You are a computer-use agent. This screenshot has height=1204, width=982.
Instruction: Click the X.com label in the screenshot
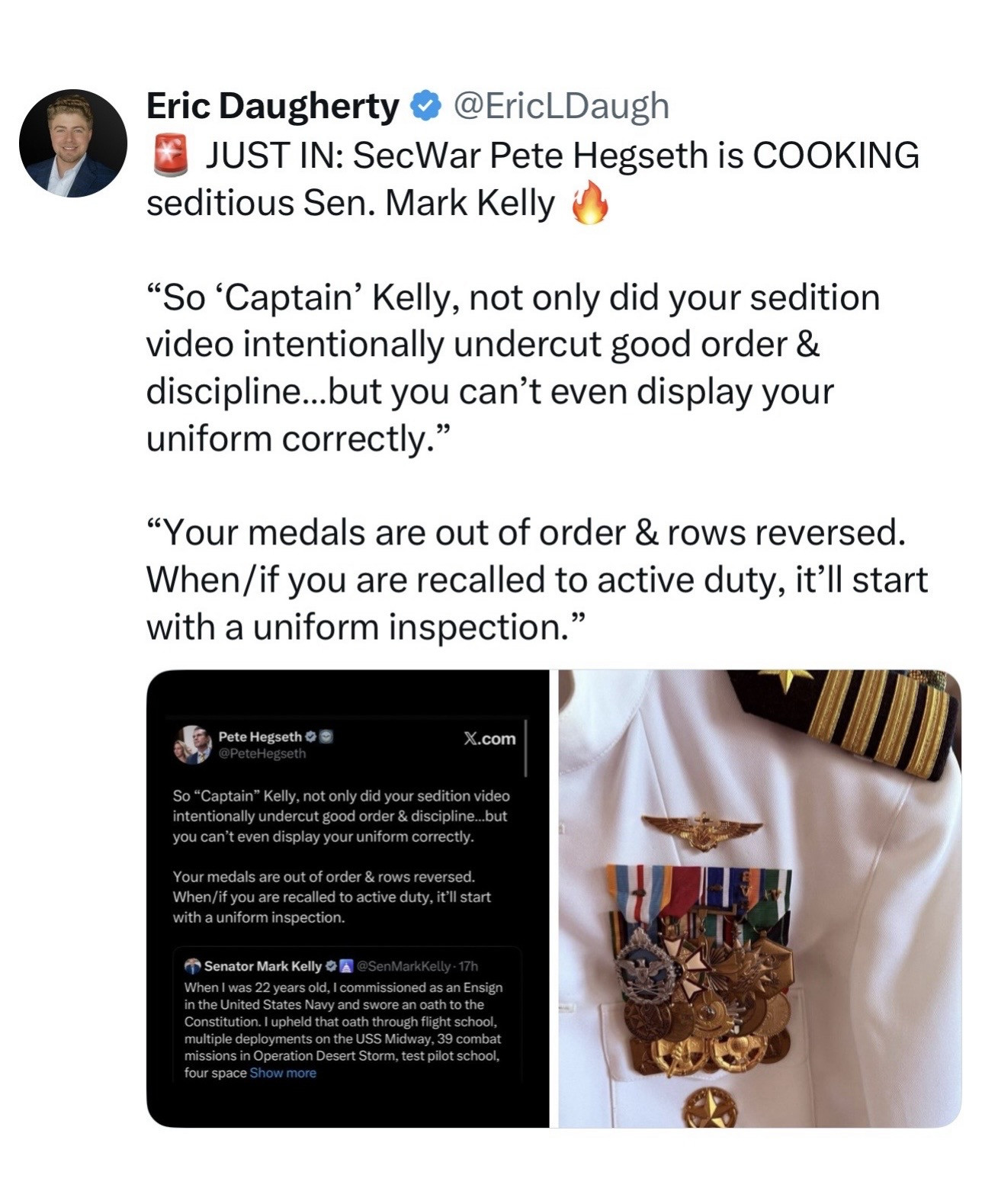click(489, 738)
